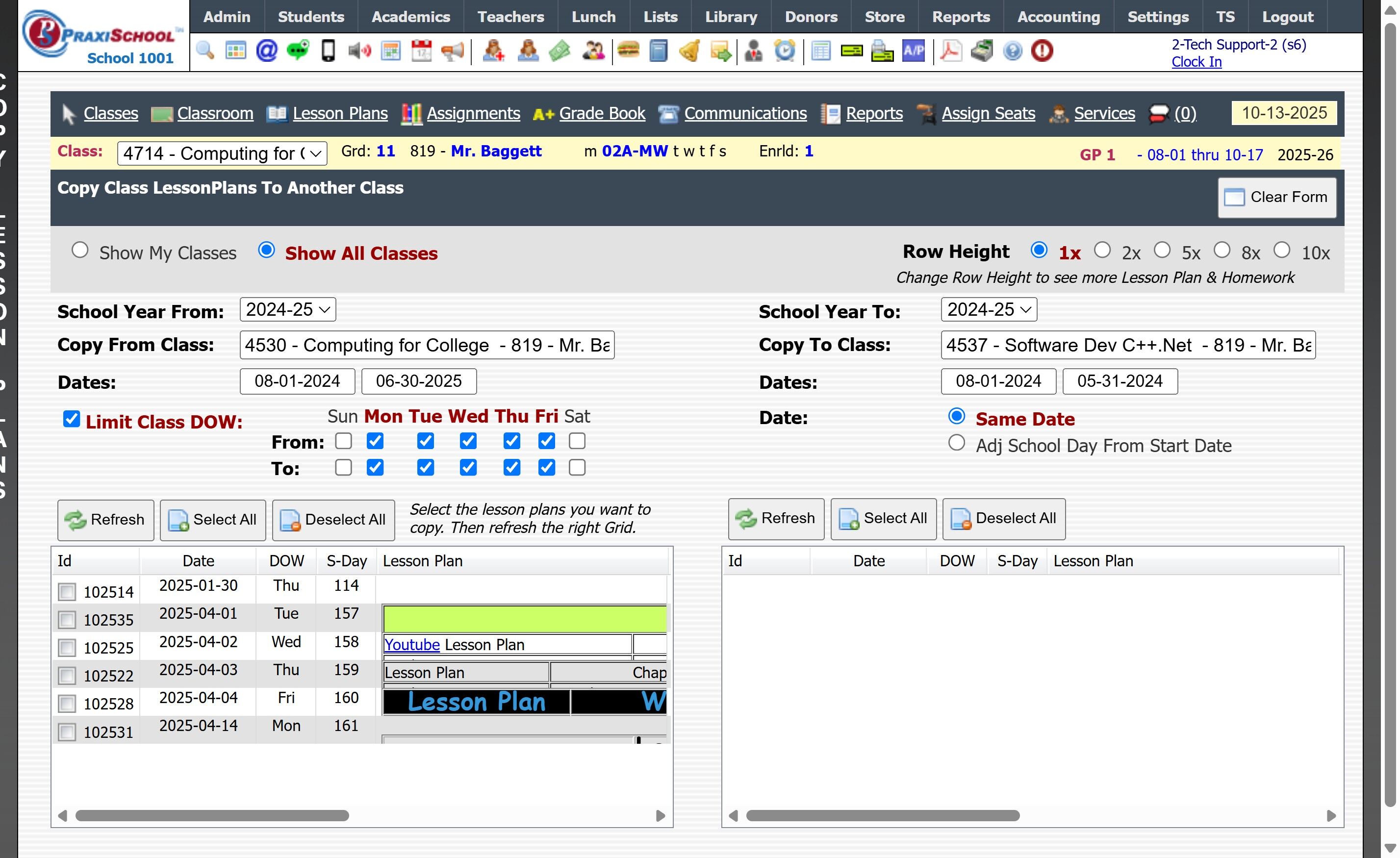Click the red exclamation alert icon
This screenshot has height=858, width=1400.
pos(1042,51)
